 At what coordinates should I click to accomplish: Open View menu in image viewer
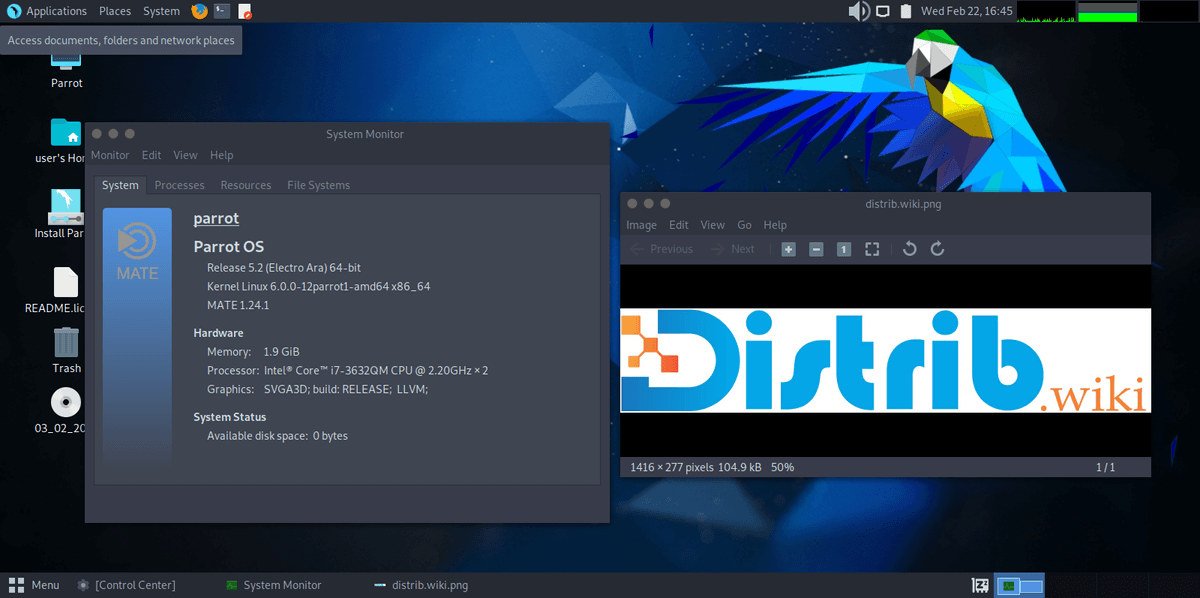point(712,225)
